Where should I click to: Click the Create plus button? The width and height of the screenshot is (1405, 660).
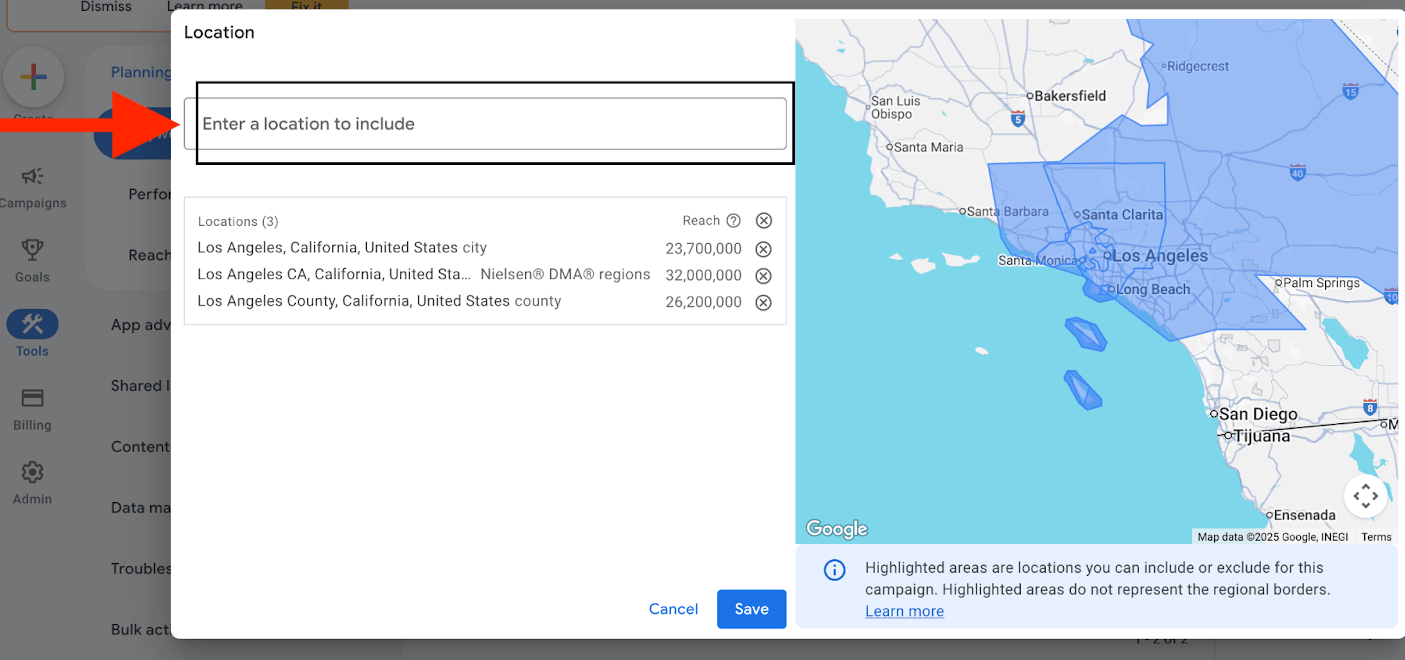point(33,77)
